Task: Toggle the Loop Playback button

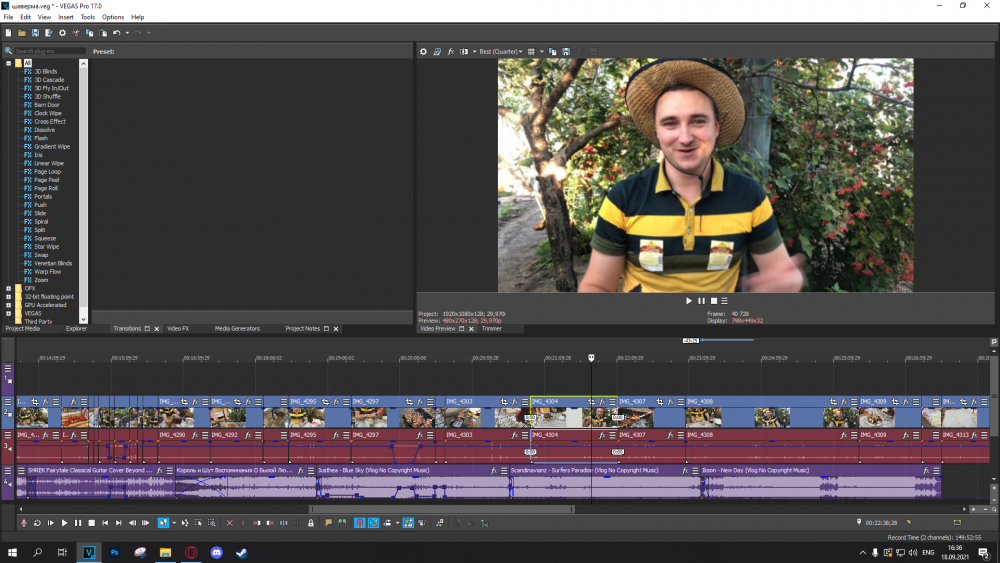Action: 37,523
